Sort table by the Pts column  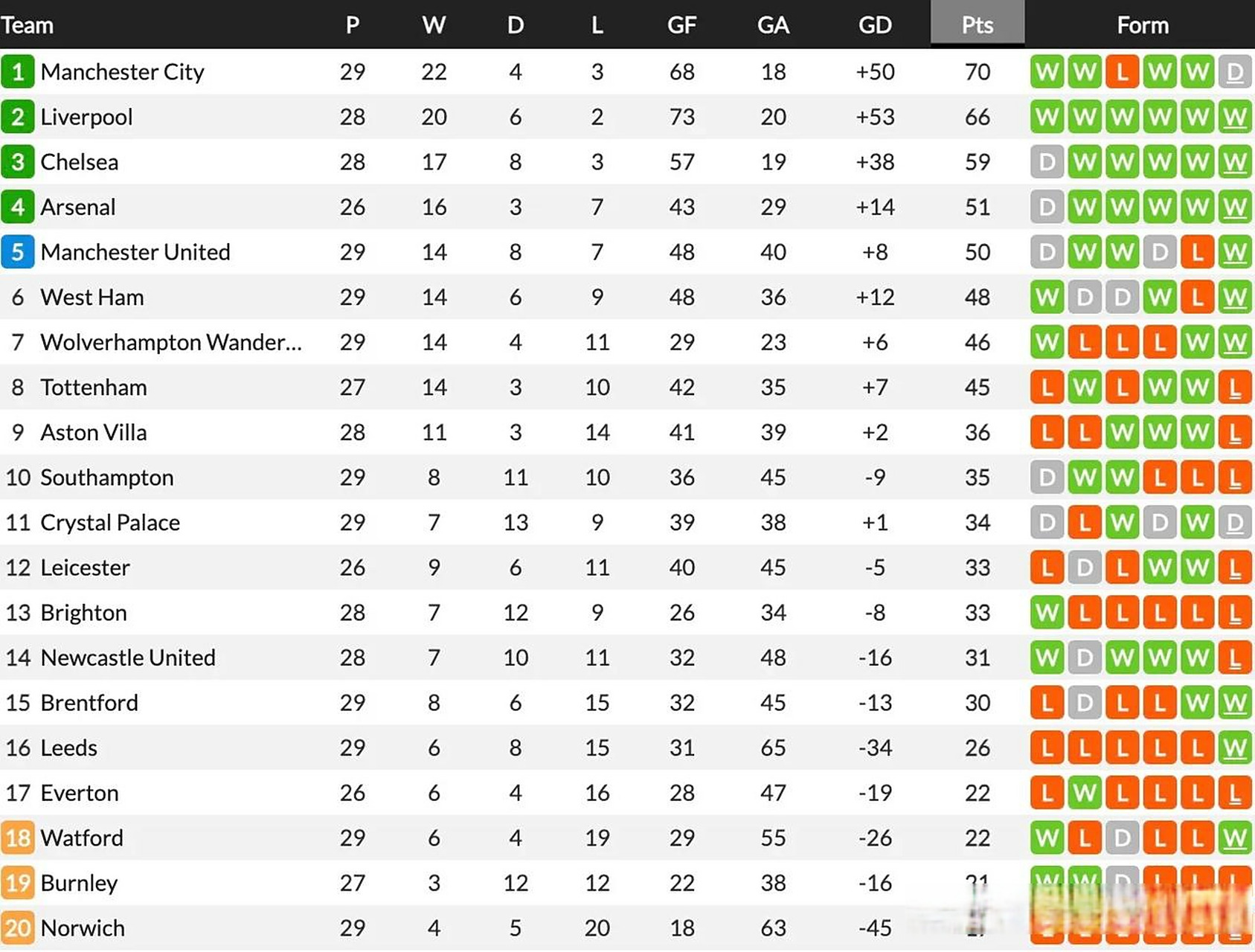tap(977, 25)
